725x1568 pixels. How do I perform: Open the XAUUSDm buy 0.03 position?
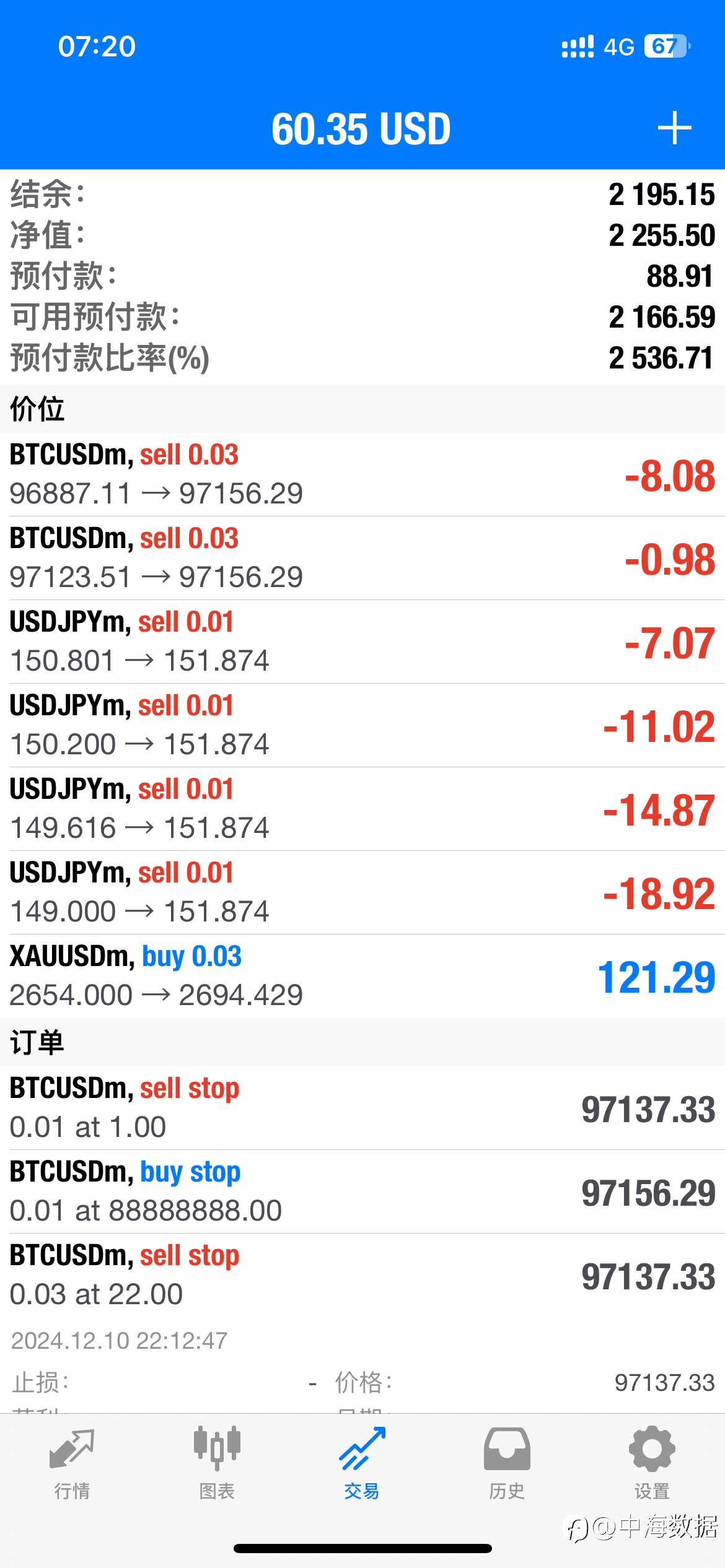pyautogui.click(x=362, y=976)
